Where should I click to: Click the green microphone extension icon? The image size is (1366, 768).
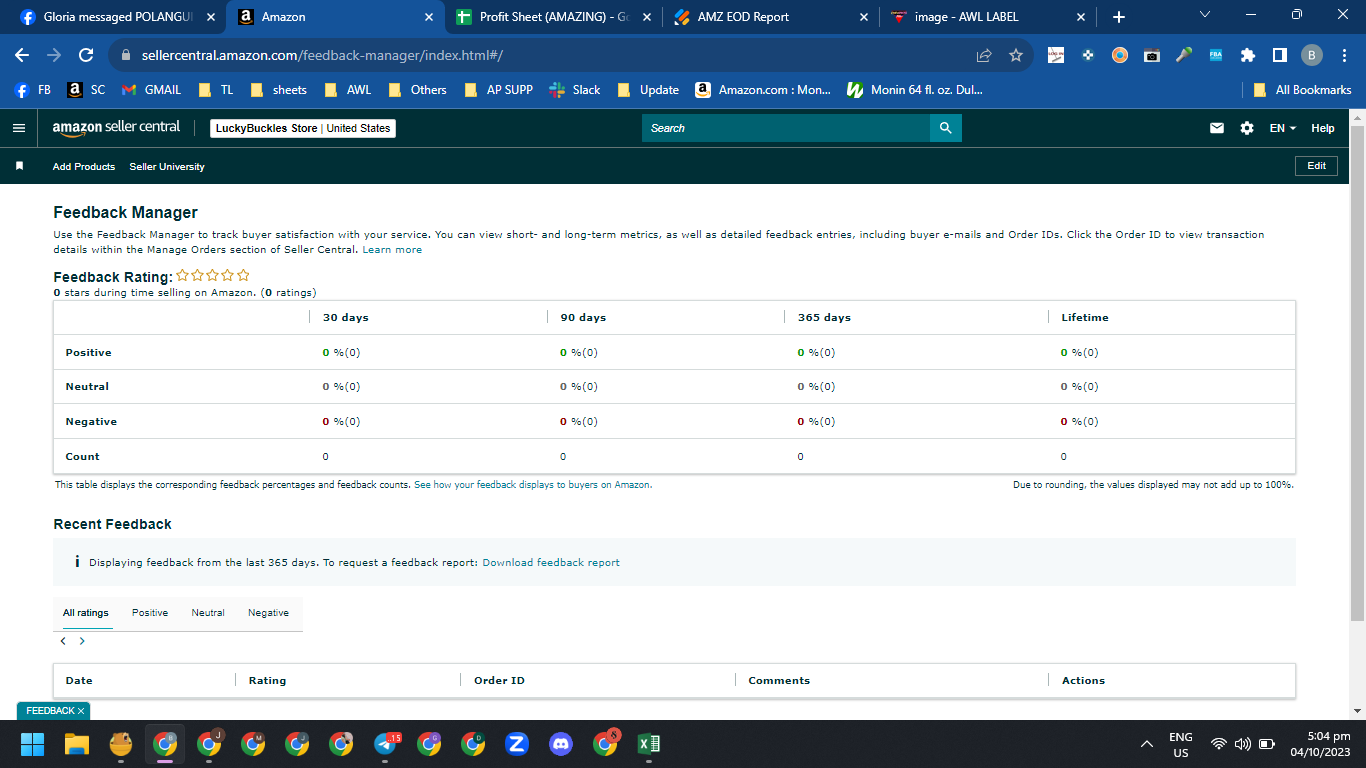tap(1184, 56)
